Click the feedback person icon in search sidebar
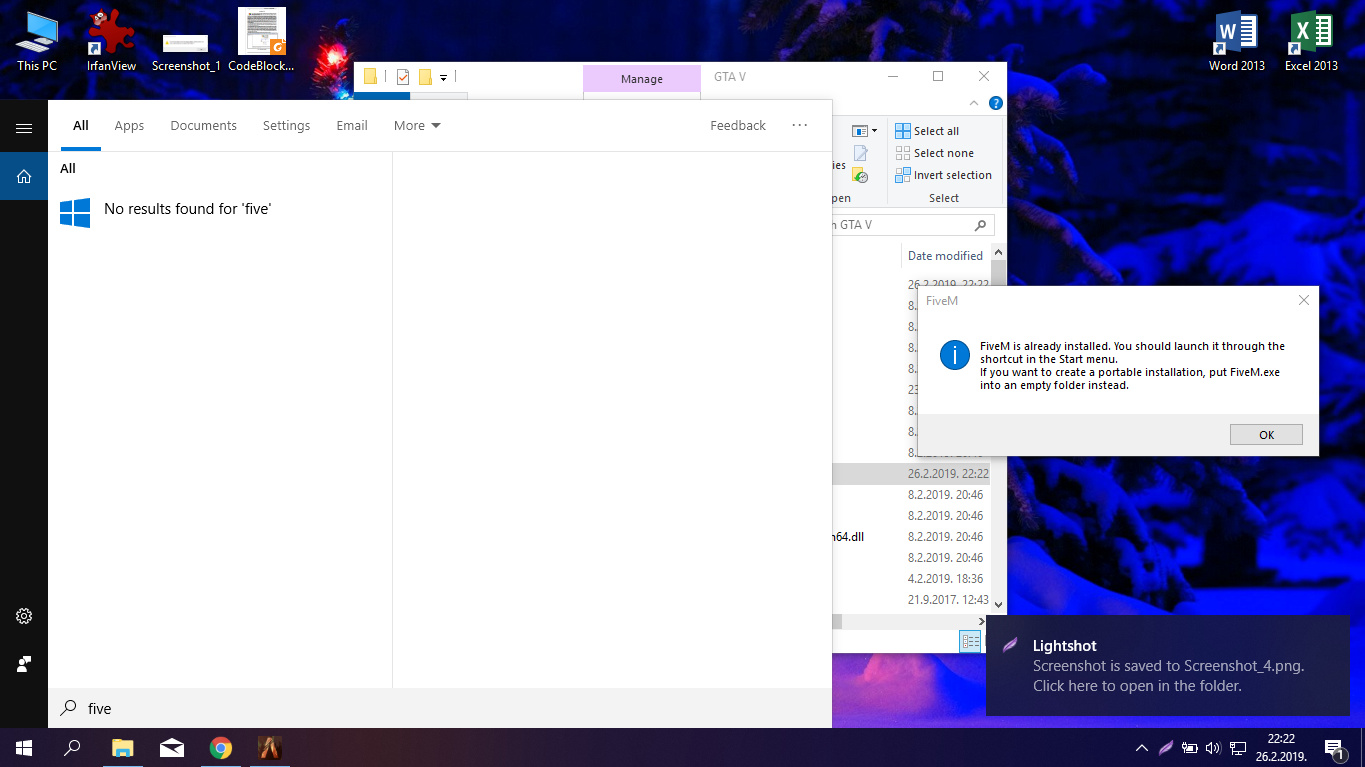The height and width of the screenshot is (767, 1365). (24, 664)
